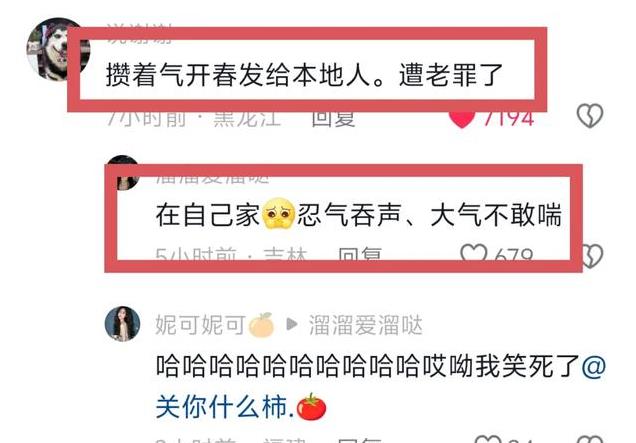Image resolution: width=636 pixels, height=443 pixels.
Task: Tap the sad face emoji in second comment
Action: (x=279, y=213)
